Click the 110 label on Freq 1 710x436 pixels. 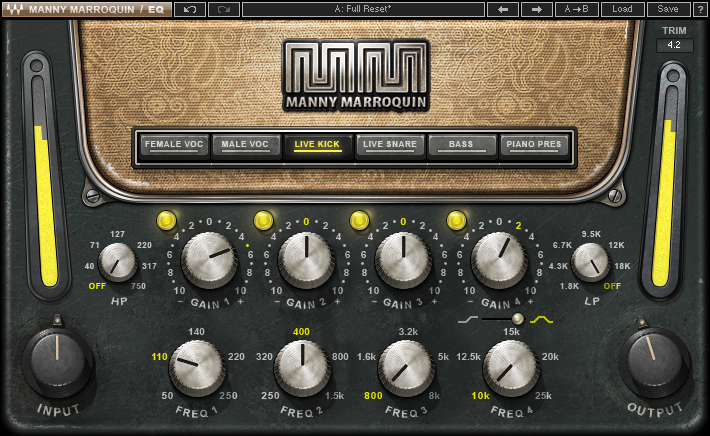[x=159, y=357]
